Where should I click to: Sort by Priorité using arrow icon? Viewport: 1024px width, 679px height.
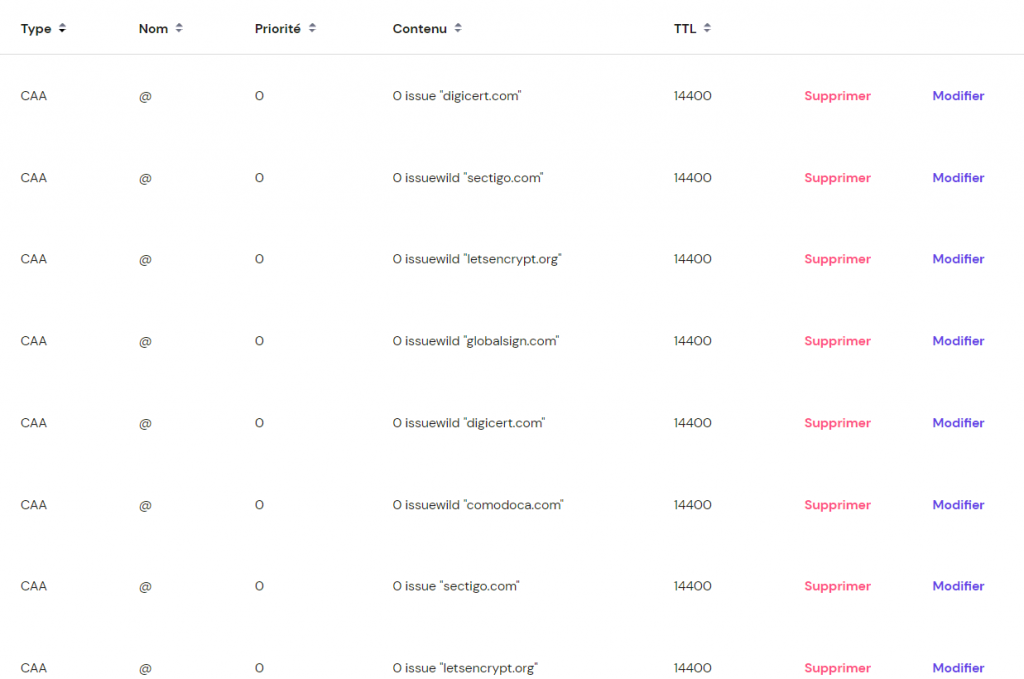coord(312,29)
